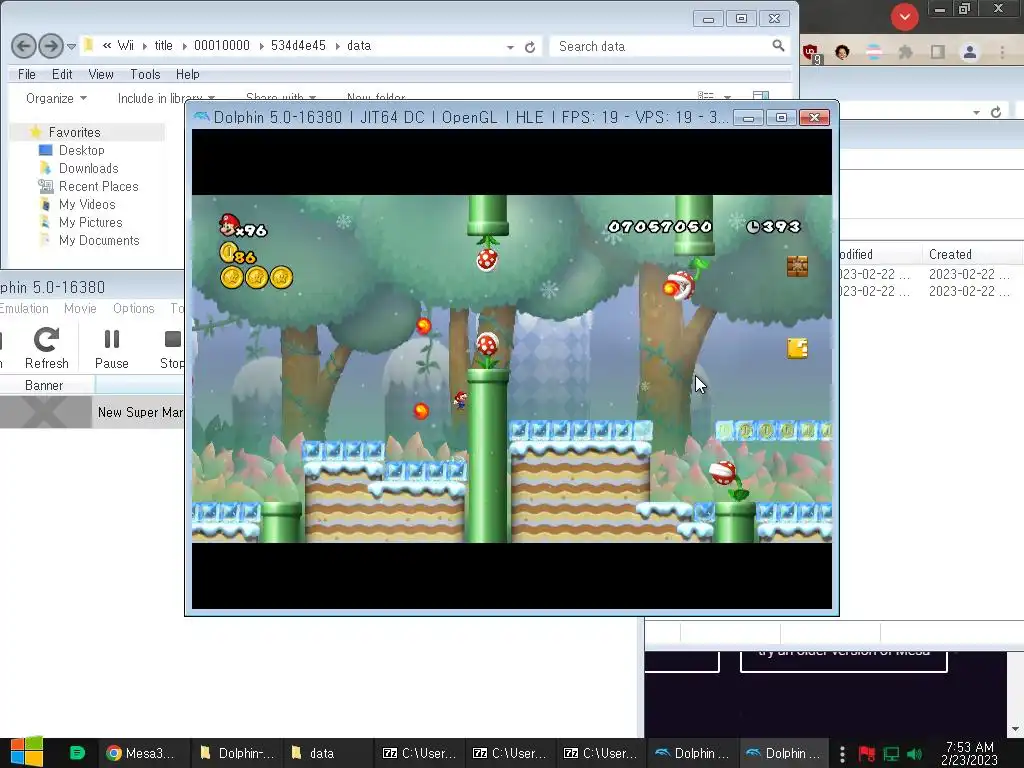Viewport: 1024px width, 768px height.
Task: Open the Tools menu in Explorer
Action: 145,74
